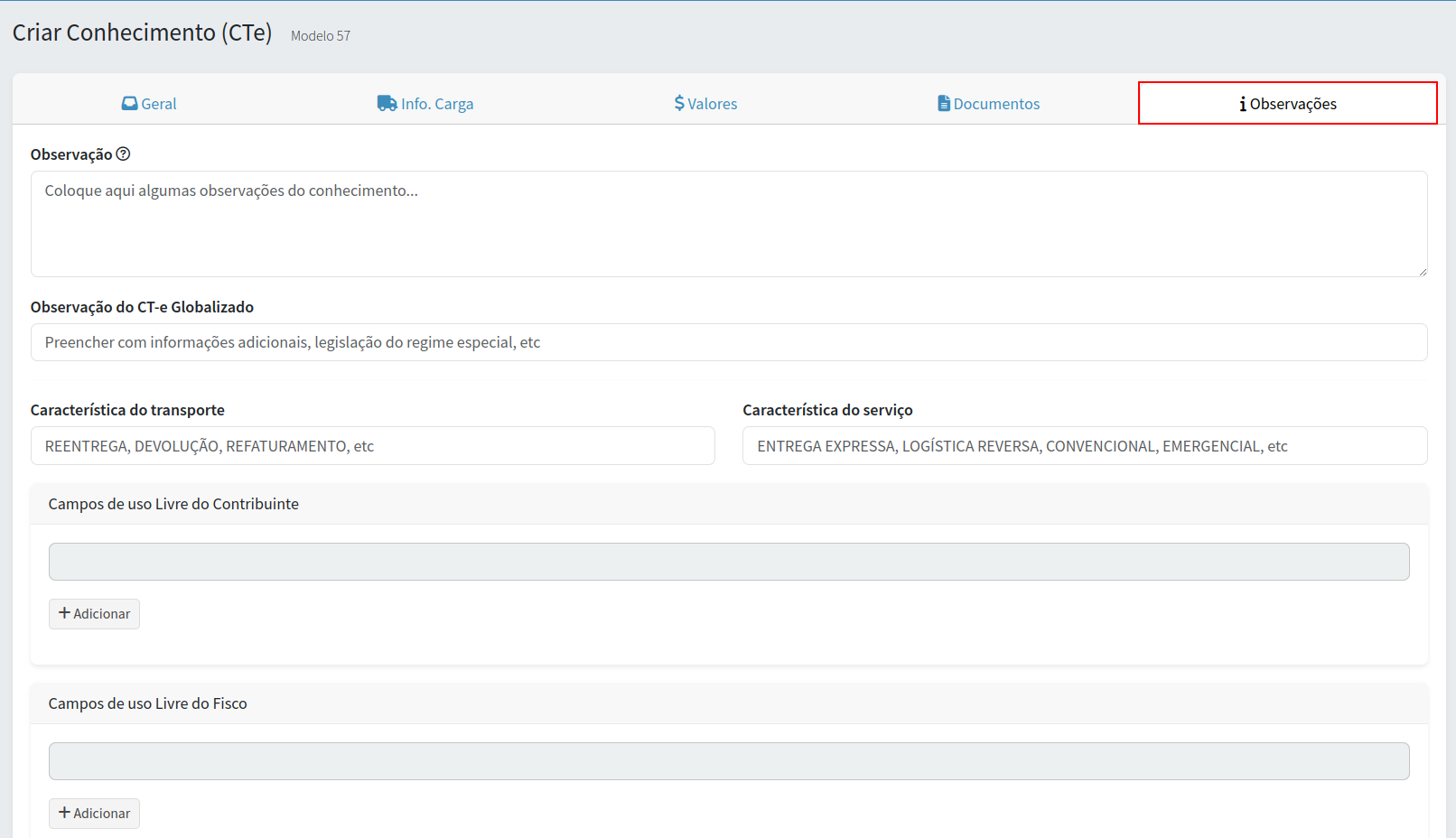This screenshot has width=1456, height=838.
Task: Click the inbox icon on Geral tab
Action: (130, 104)
